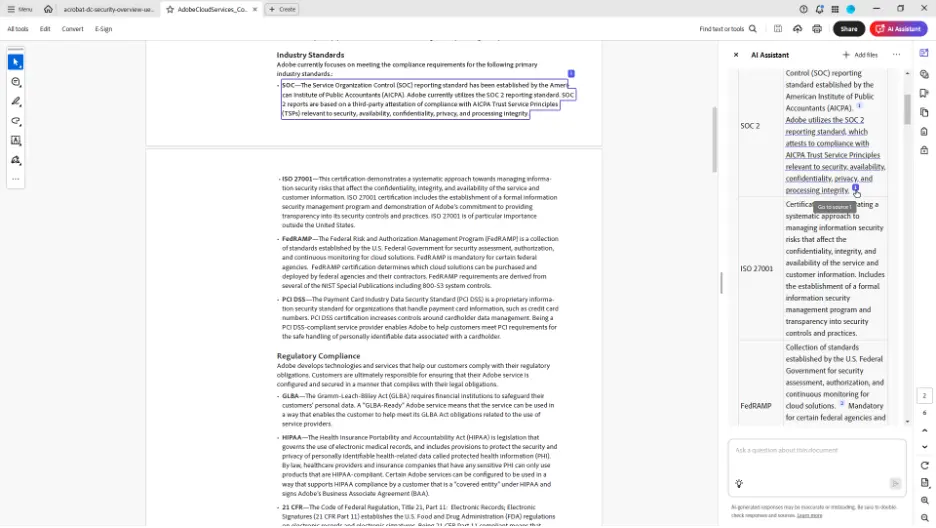Open the Menu hamburger

20,9
